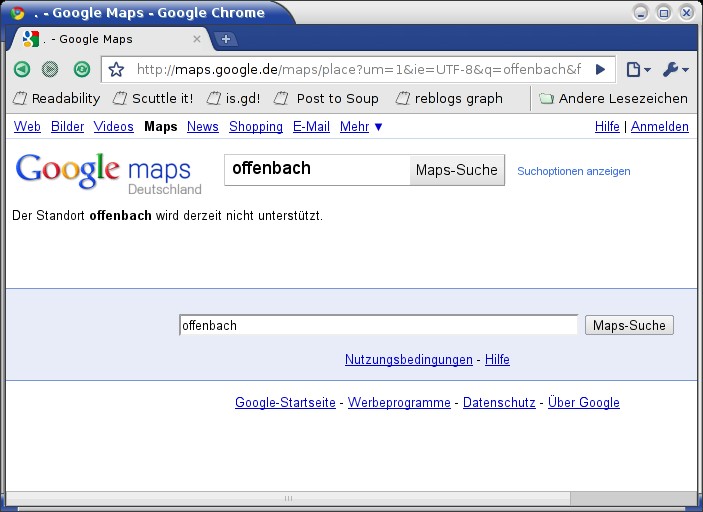
Task: Open the page menu icon
Action: (x=637, y=69)
